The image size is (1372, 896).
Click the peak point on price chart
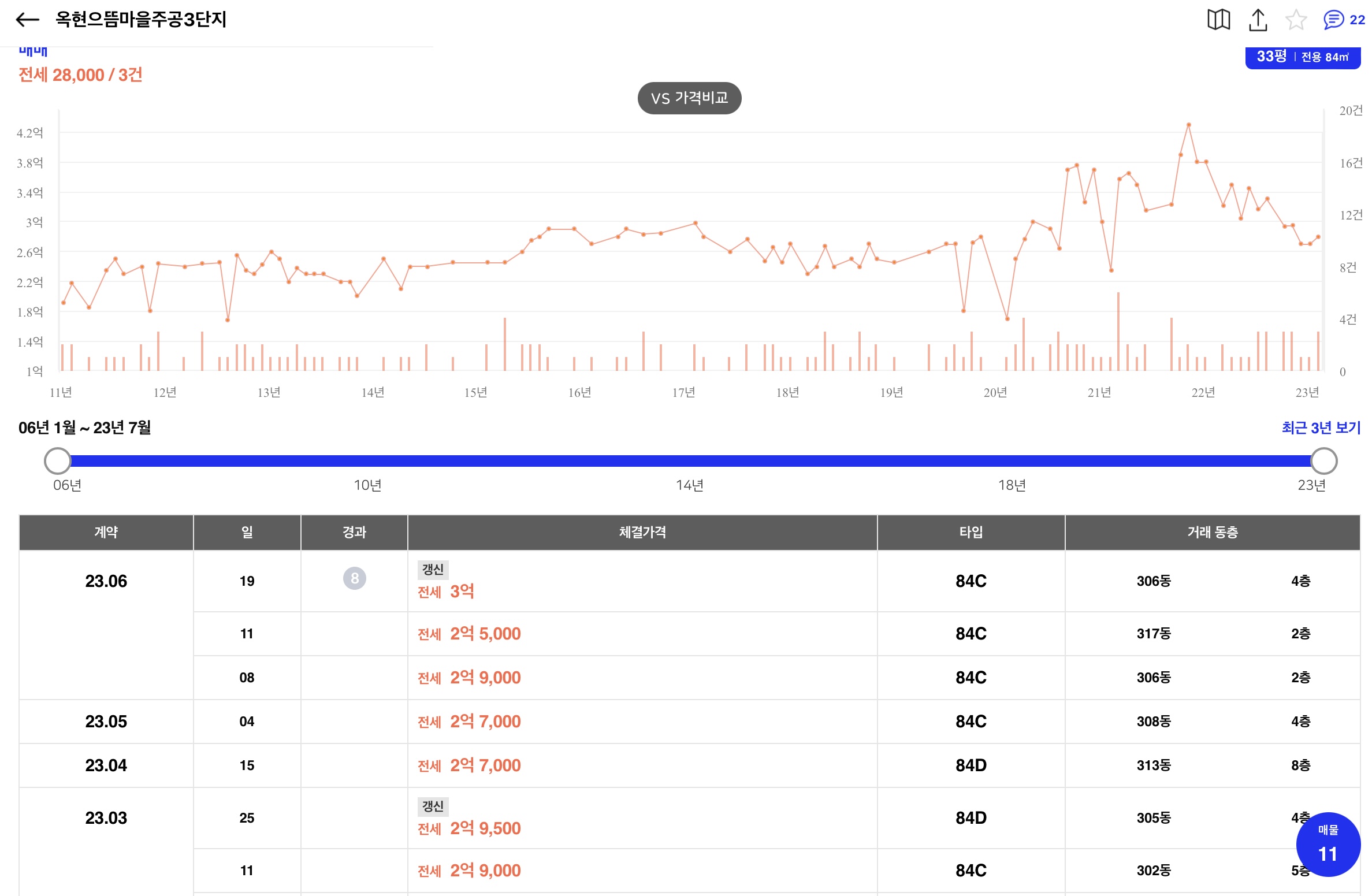(1188, 125)
